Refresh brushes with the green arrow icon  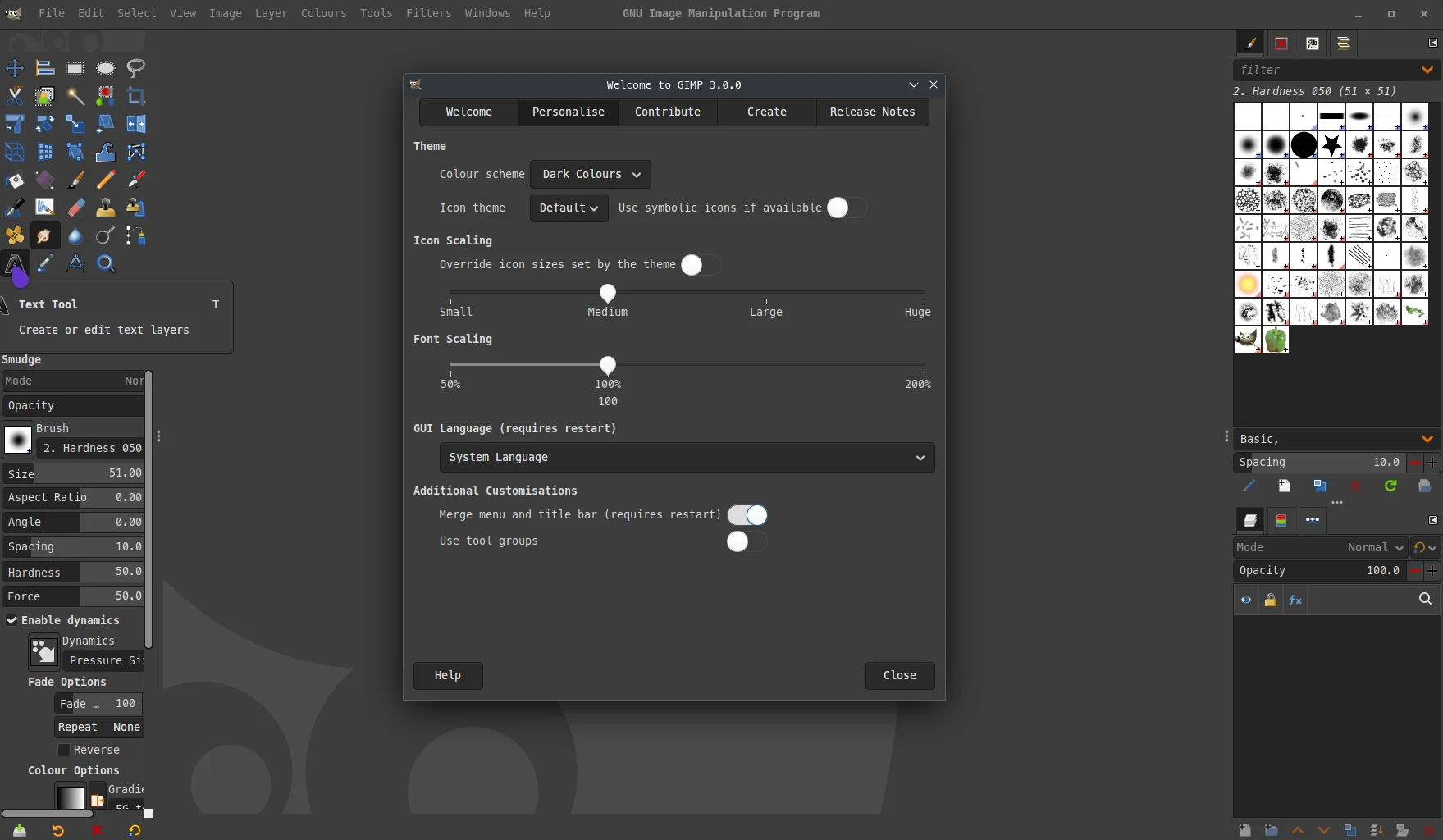pos(1390,486)
